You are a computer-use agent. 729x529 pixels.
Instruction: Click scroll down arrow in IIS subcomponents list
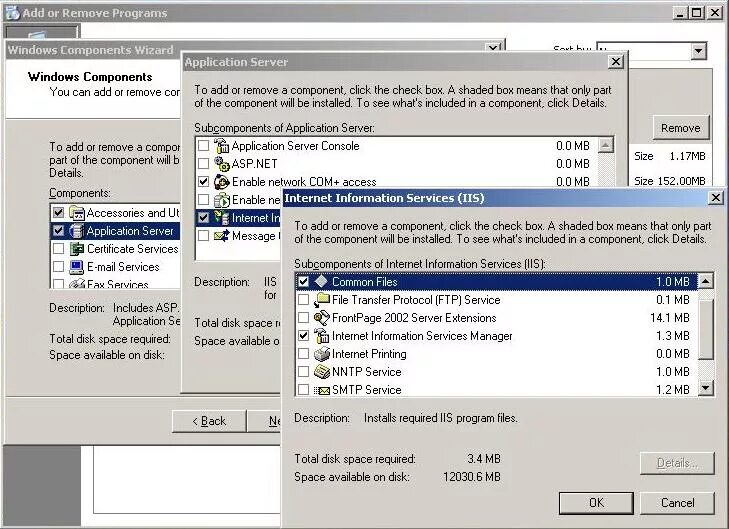[706, 388]
